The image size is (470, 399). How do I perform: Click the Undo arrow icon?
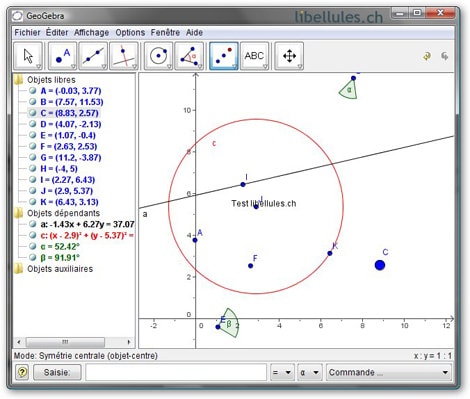coord(427,56)
